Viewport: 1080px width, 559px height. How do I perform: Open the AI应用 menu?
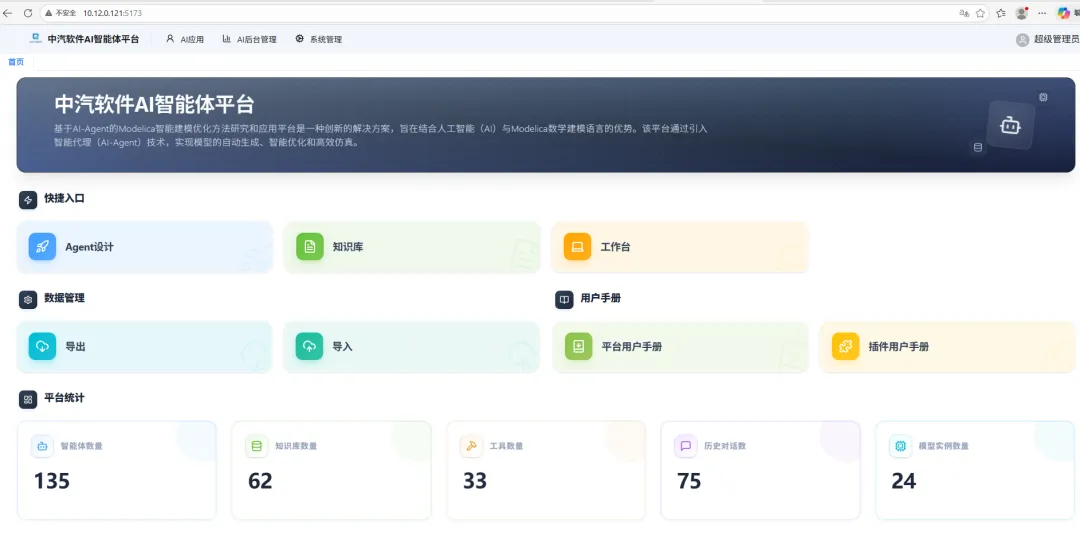click(x=185, y=39)
